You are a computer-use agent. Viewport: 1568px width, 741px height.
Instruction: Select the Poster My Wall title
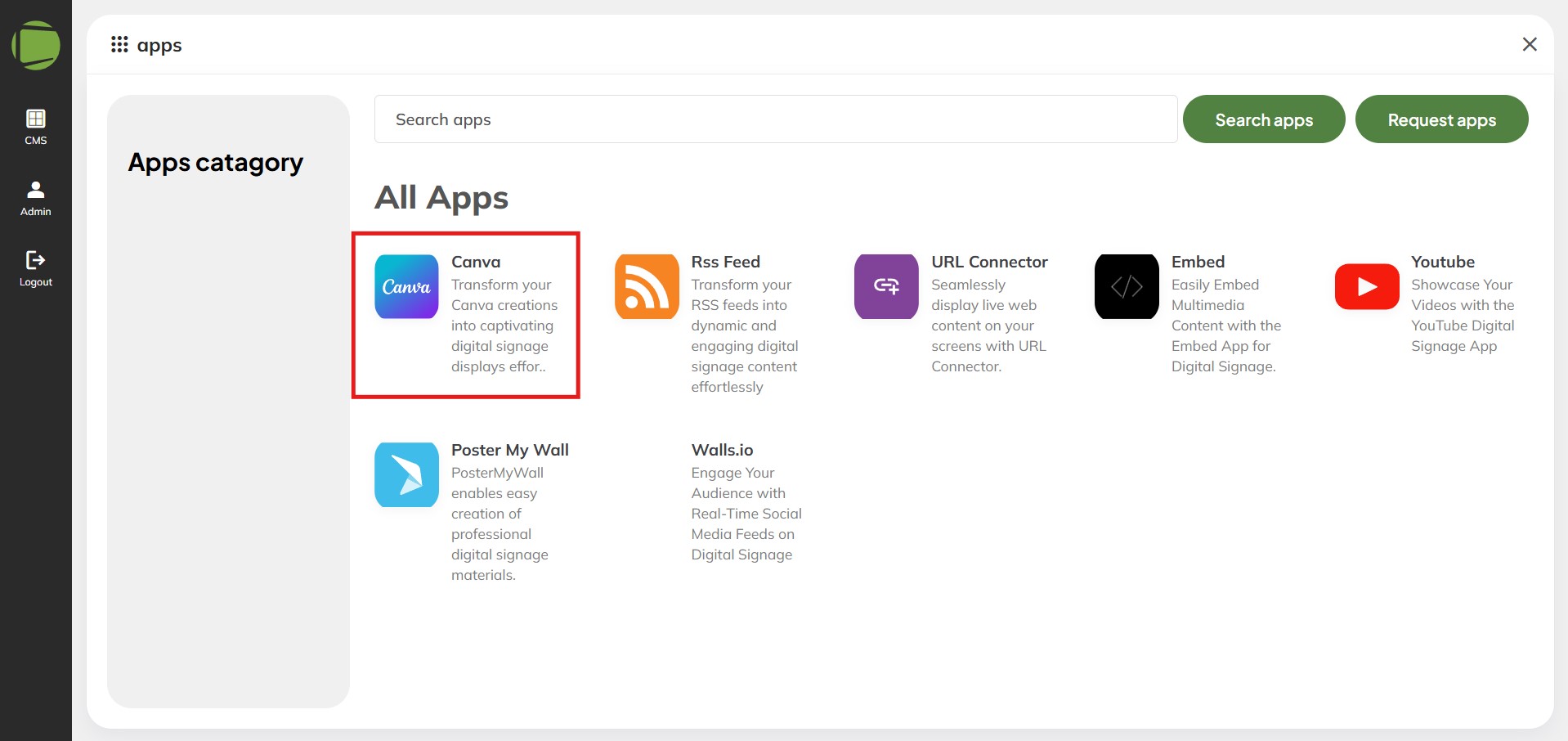pos(510,450)
